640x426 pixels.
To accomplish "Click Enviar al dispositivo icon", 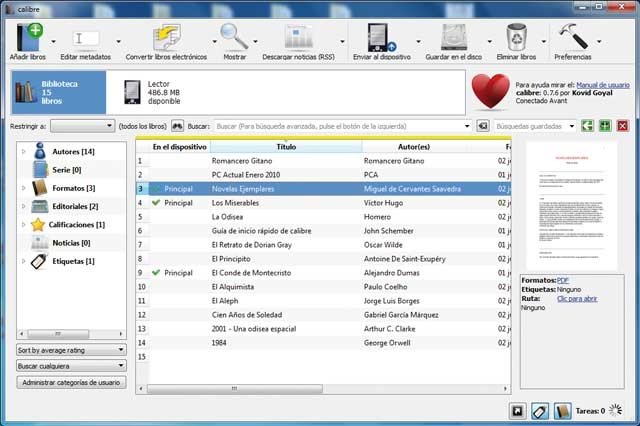I will click(381, 38).
